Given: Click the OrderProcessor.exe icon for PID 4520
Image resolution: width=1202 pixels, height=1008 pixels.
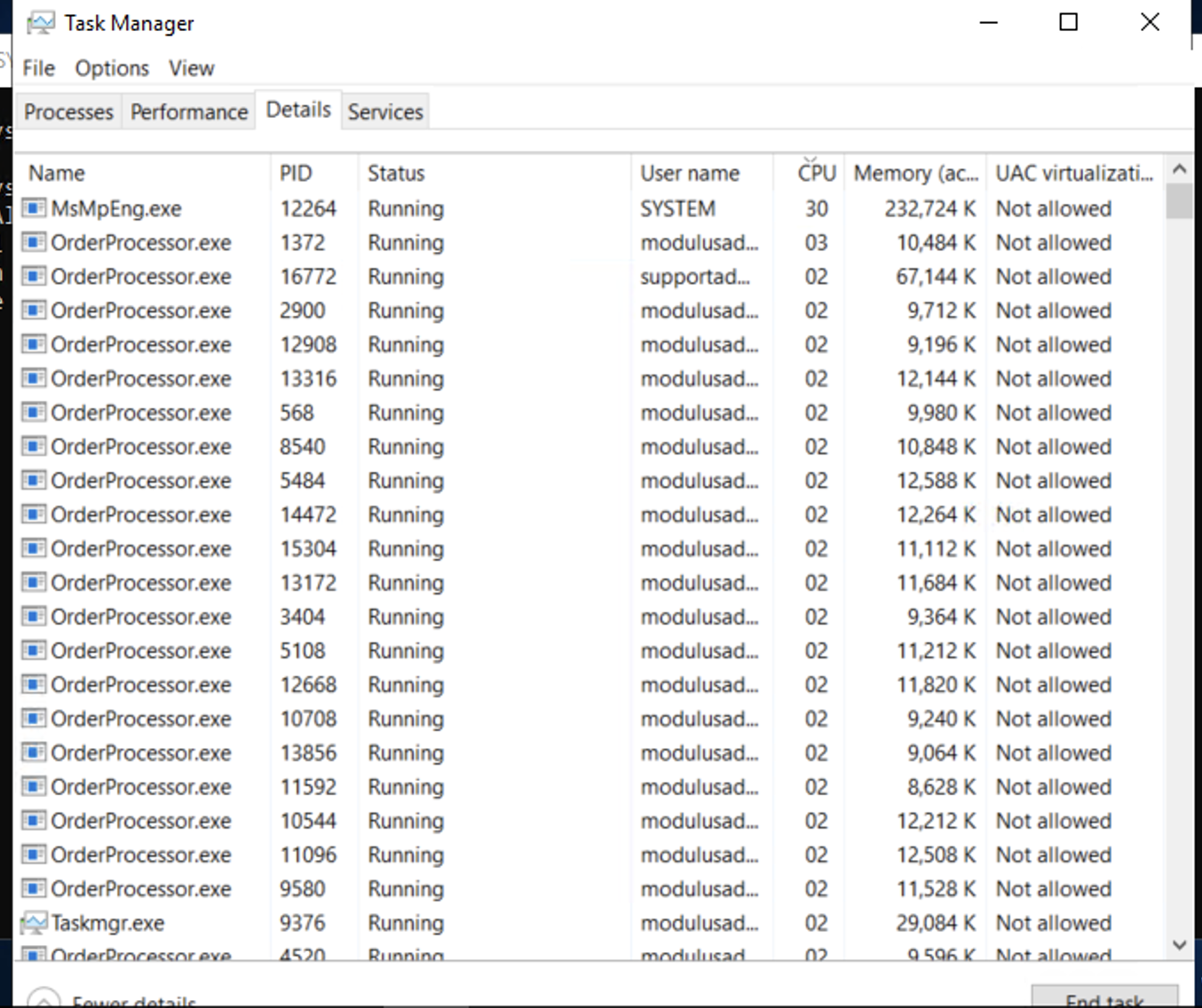Looking at the screenshot, I should tap(33, 956).
